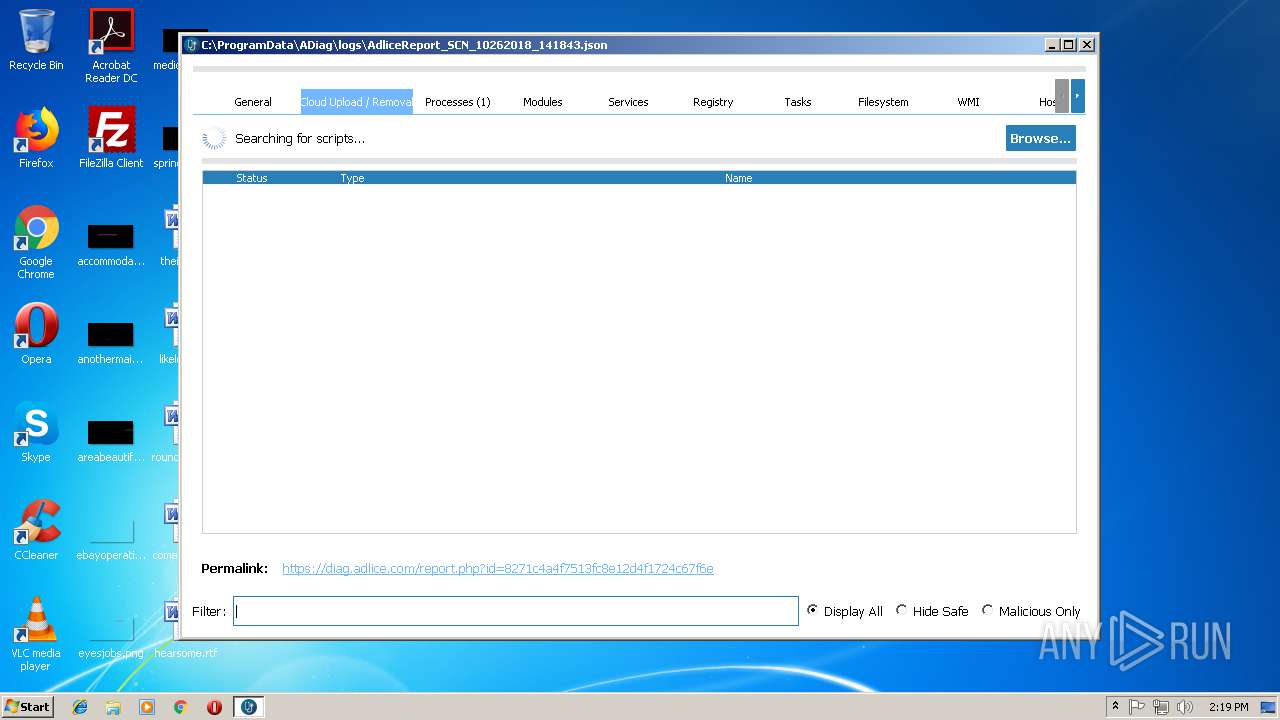Image resolution: width=1280 pixels, height=720 pixels.
Task: Switch to the General tab
Action: pyautogui.click(x=253, y=102)
